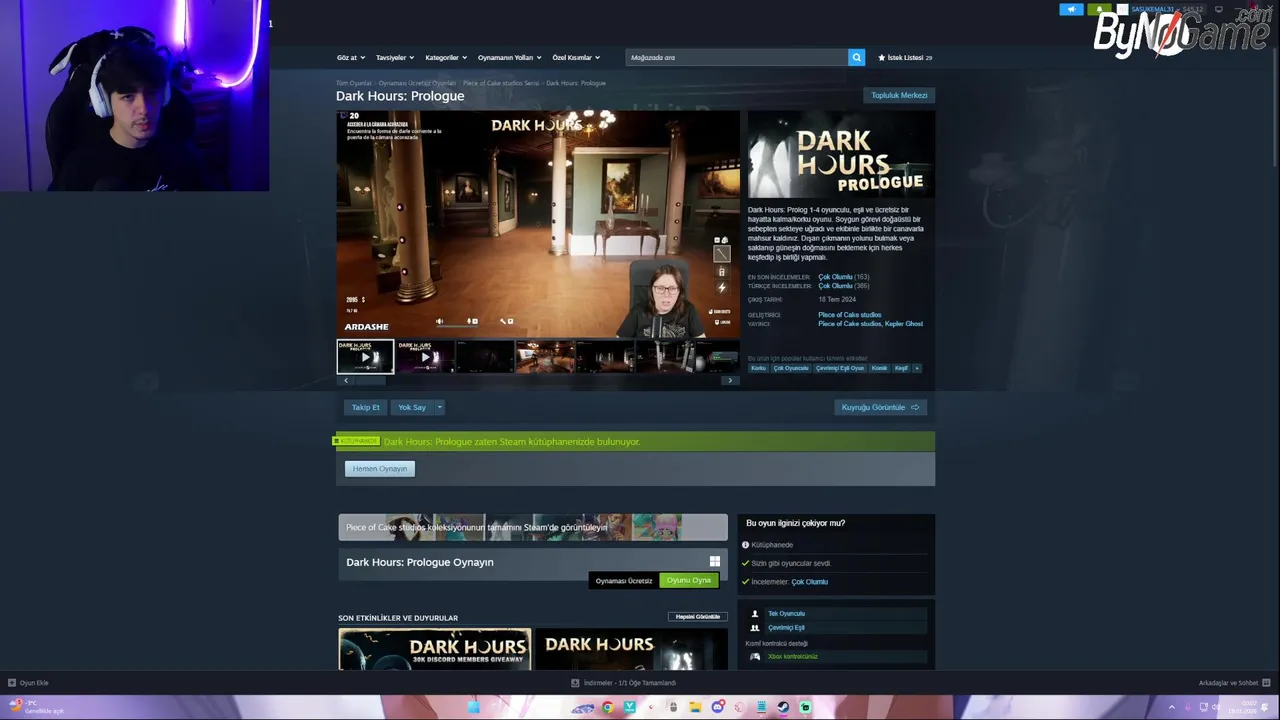Open the Göz at menu

point(351,57)
